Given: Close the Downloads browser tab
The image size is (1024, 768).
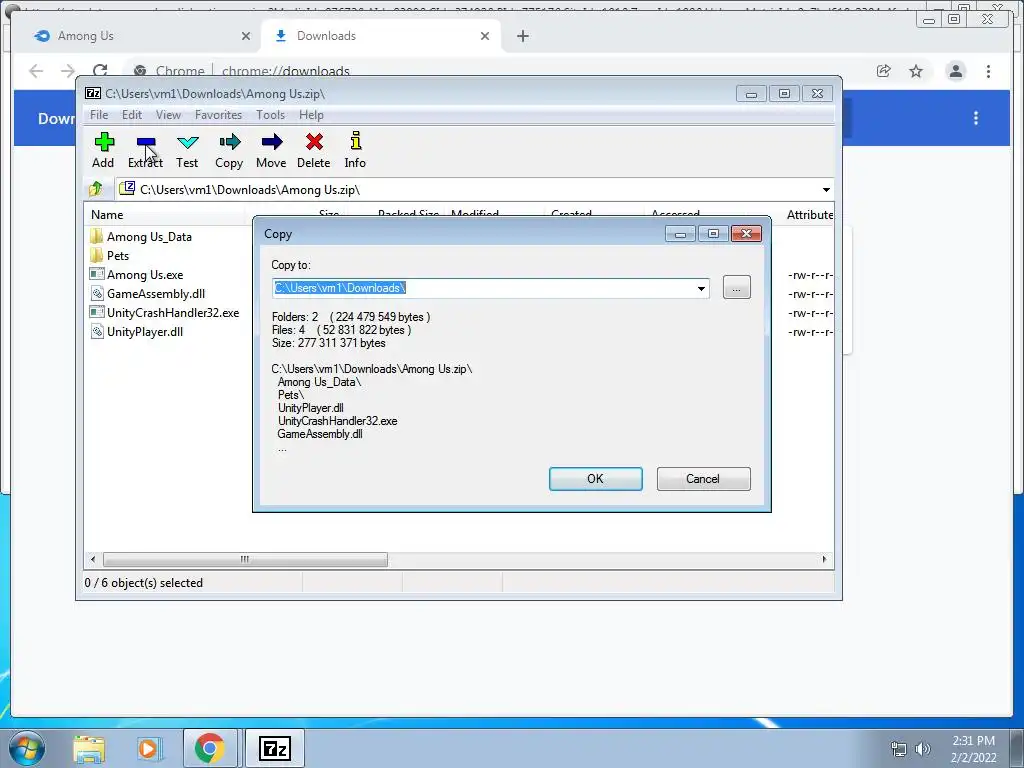Looking at the screenshot, I should pos(485,36).
